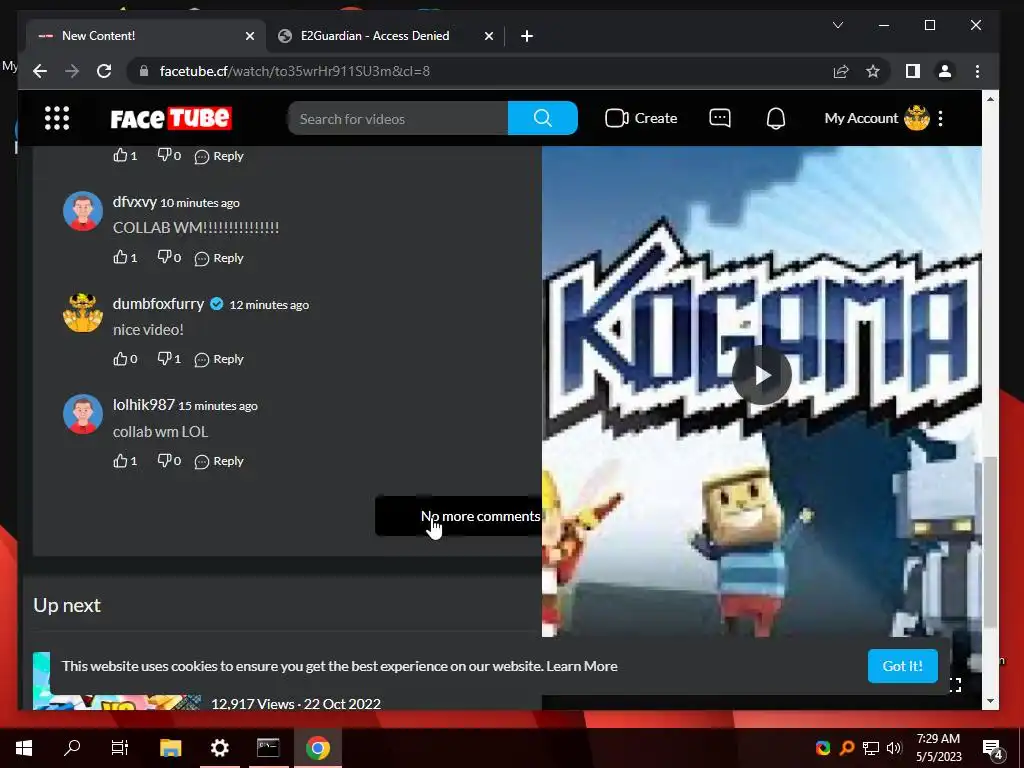The height and width of the screenshot is (768, 1024).
Task: Switch to E2Guardian - Access Denied tab
Action: [x=385, y=36]
